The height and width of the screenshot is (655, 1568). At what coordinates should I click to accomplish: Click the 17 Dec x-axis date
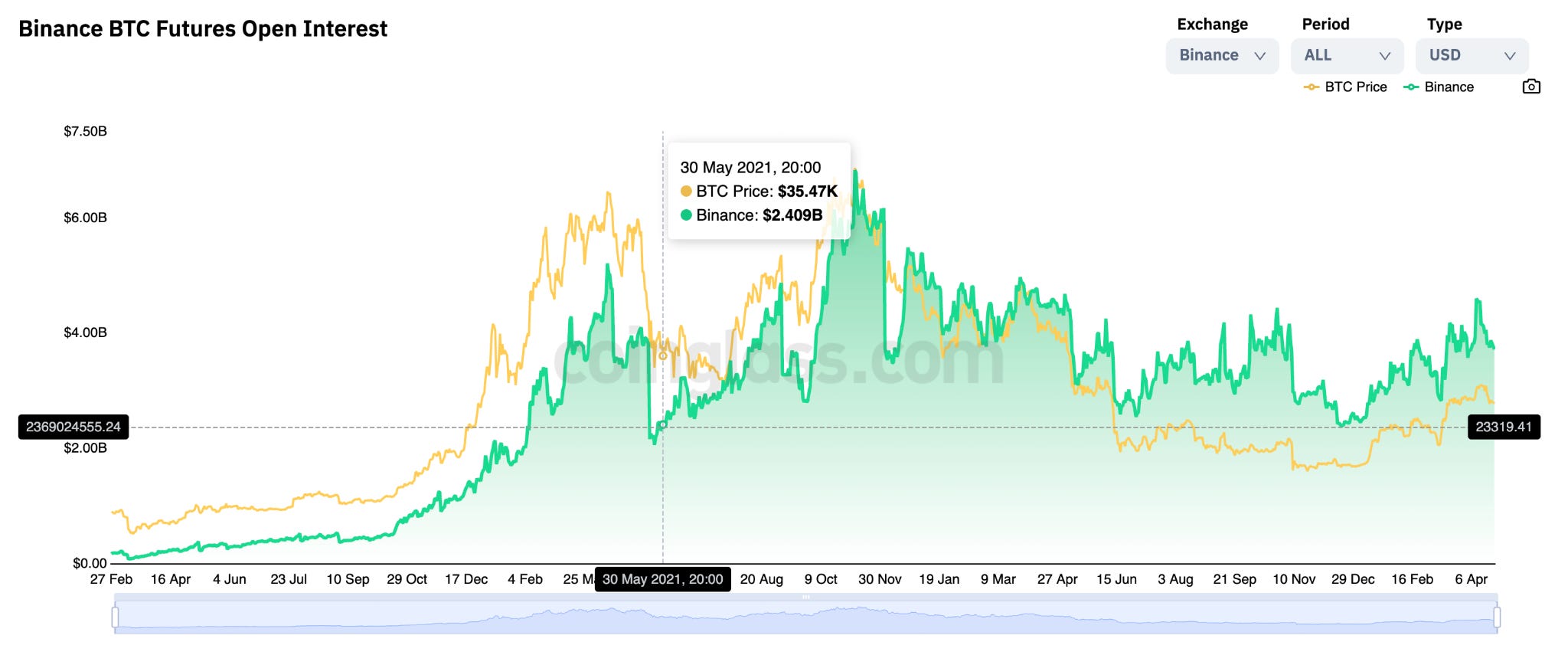point(466,580)
